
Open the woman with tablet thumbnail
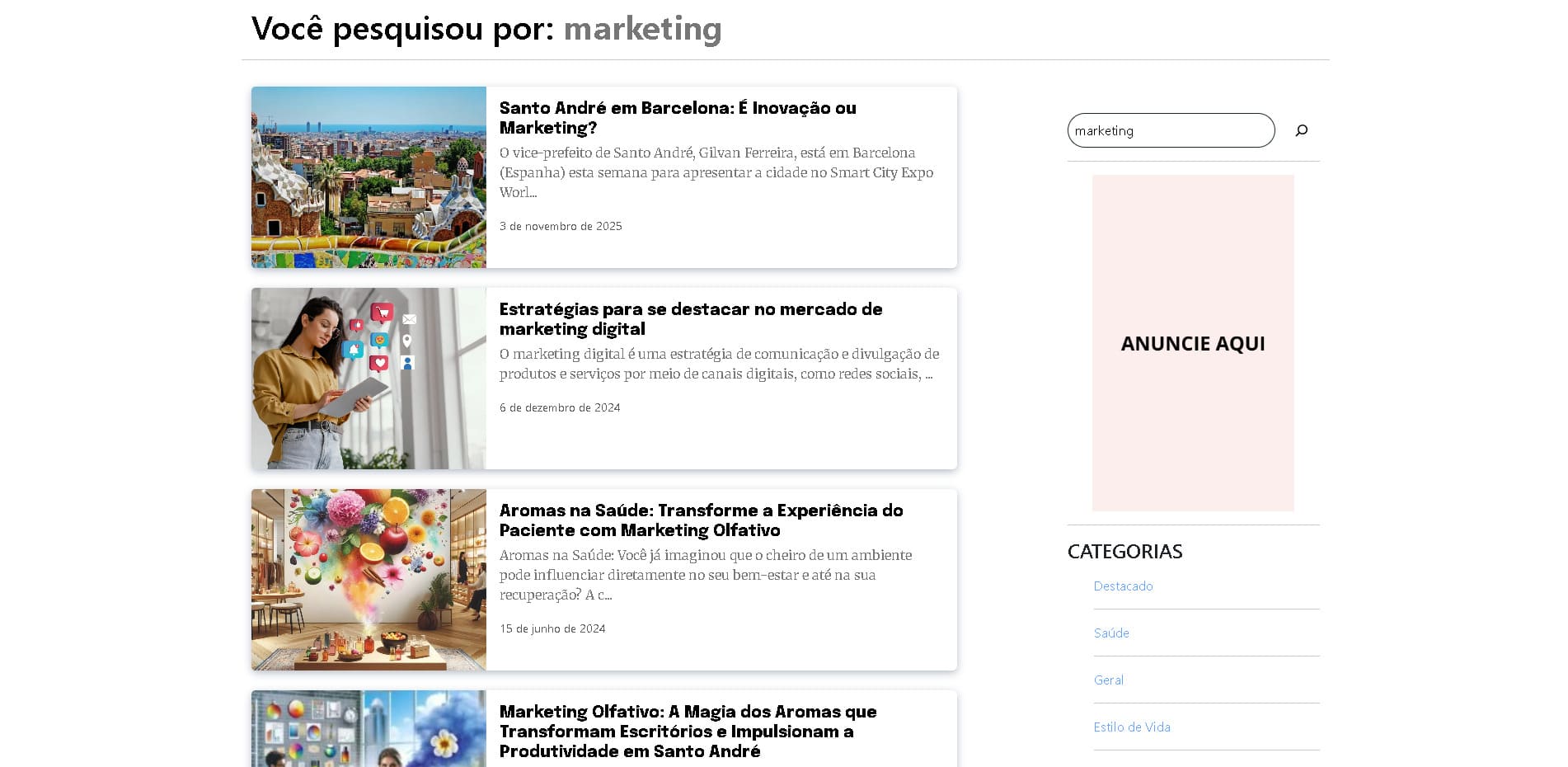click(369, 379)
